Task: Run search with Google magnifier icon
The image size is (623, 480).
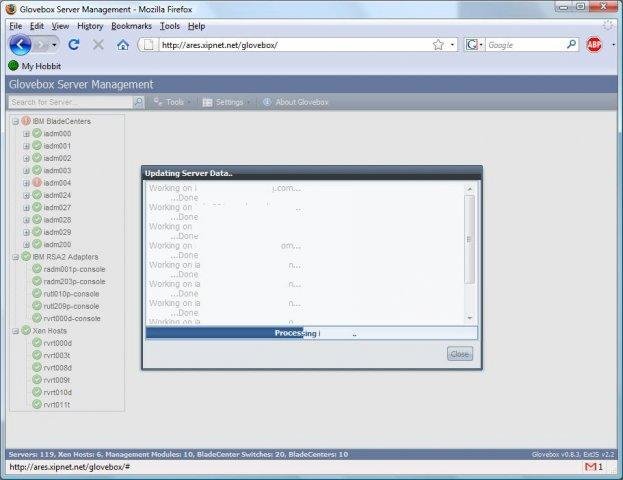Action: click(571, 45)
